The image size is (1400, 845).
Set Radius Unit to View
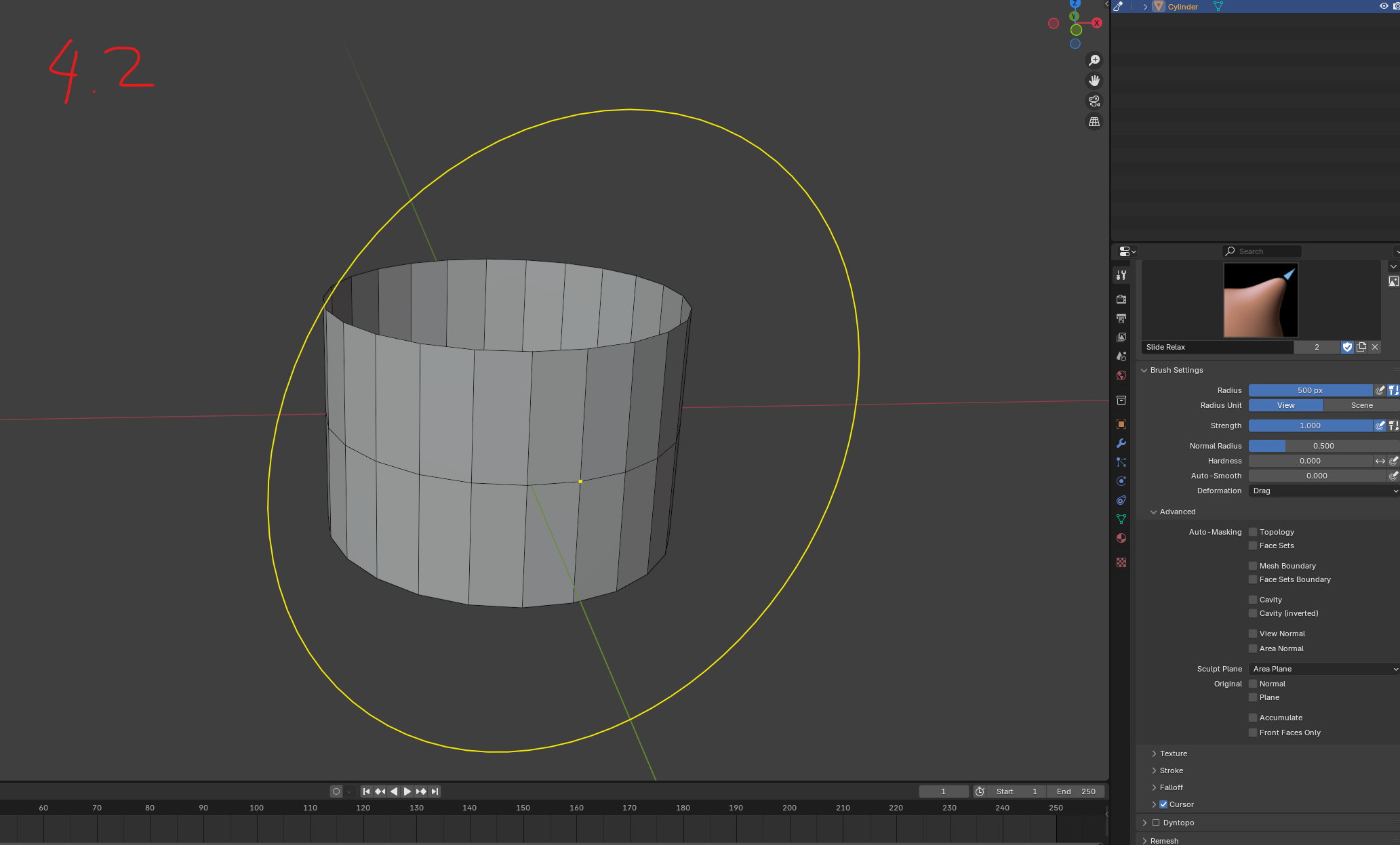coord(1285,405)
